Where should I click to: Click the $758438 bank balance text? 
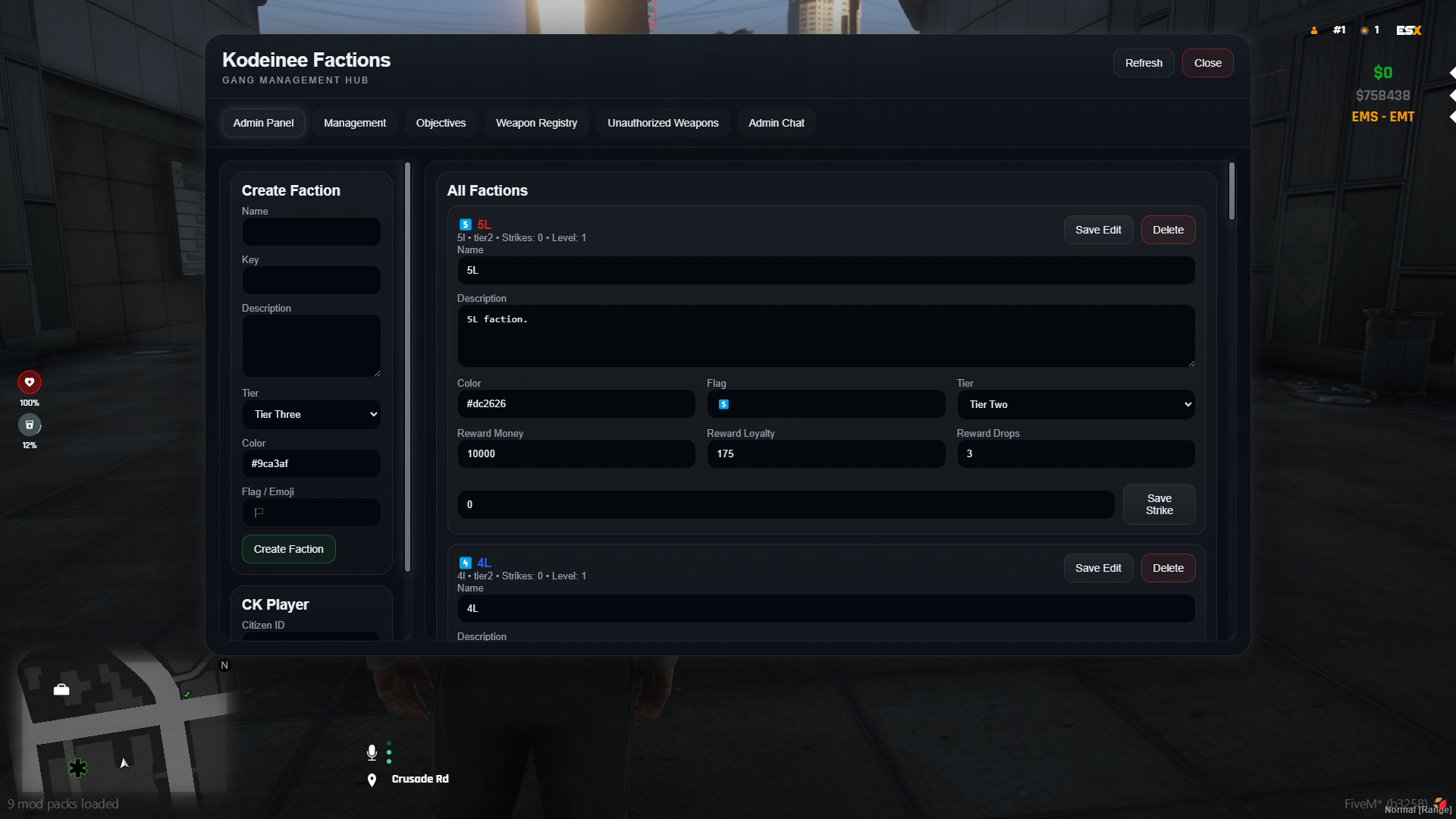coord(1382,96)
